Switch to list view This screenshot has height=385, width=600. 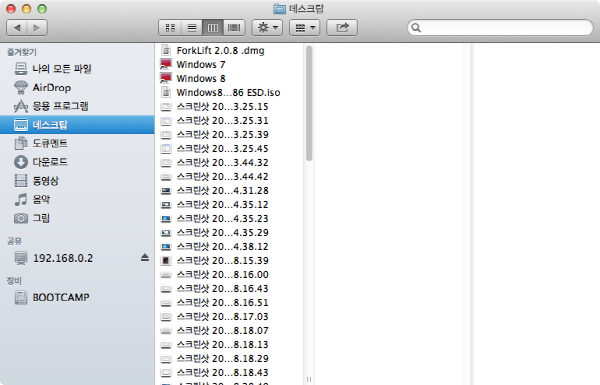click(x=192, y=28)
